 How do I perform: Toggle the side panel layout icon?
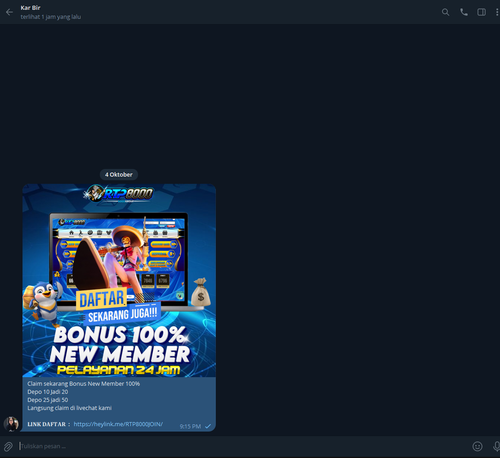pos(481,12)
